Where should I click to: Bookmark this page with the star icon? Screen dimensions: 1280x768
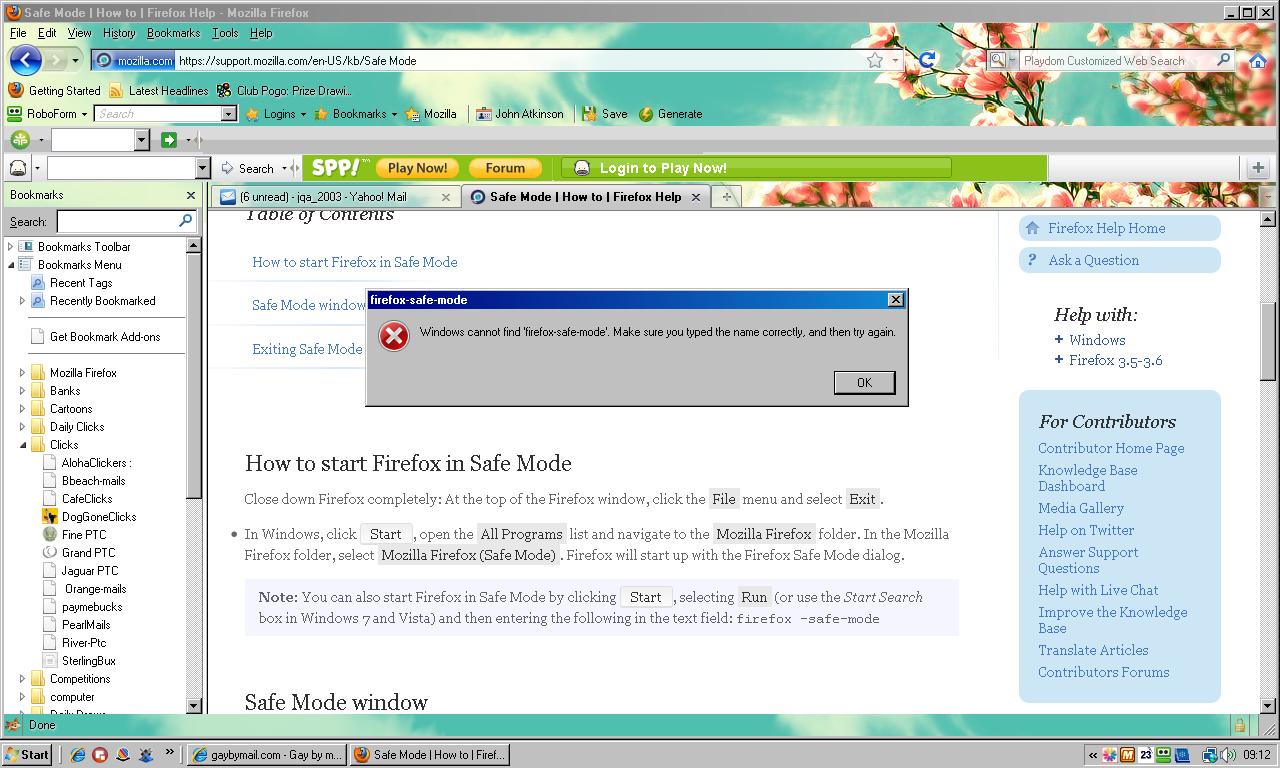tap(875, 60)
